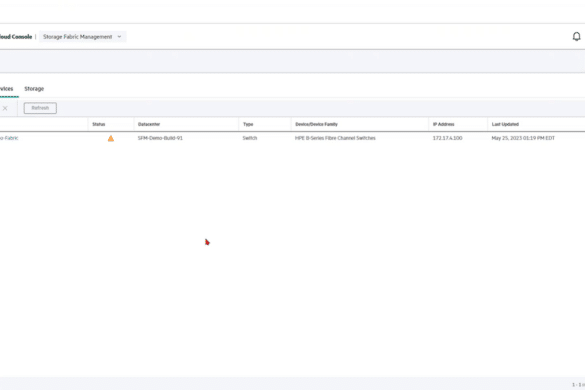Click the 172.17.4.100 IP address cell

pyautogui.click(x=447, y=138)
